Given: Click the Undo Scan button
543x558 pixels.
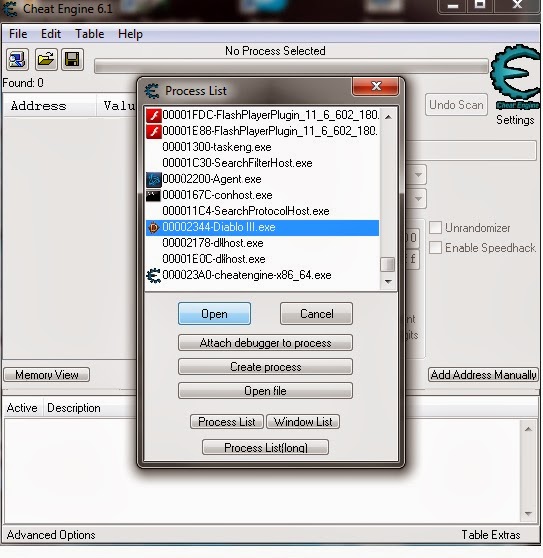Looking at the screenshot, I should point(456,105).
